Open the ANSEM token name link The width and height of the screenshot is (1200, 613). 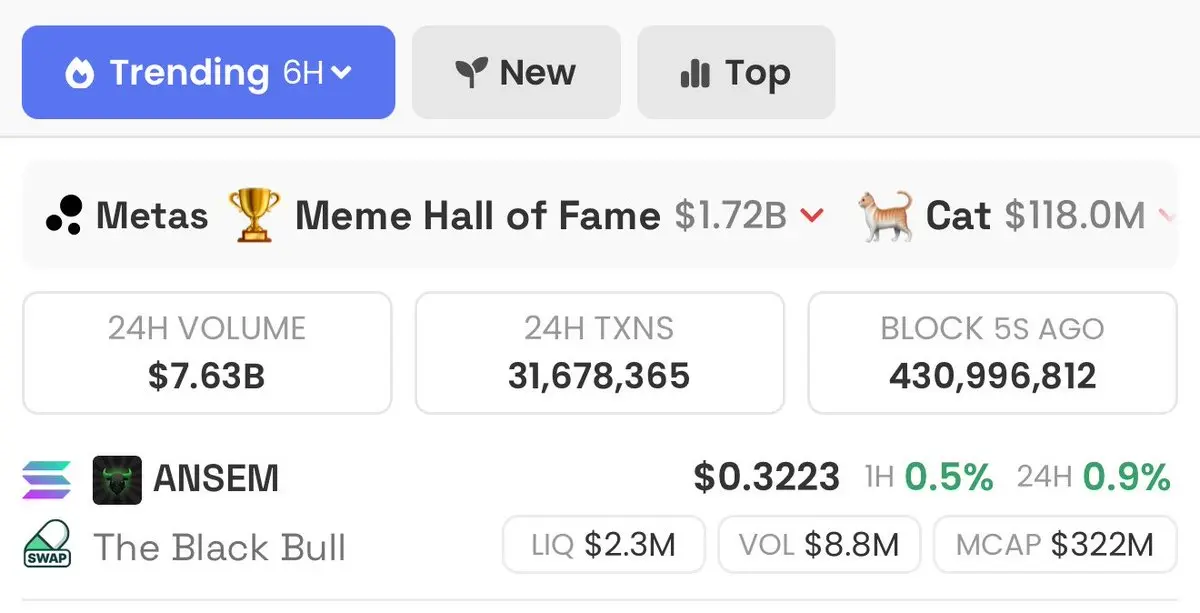pos(216,478)
